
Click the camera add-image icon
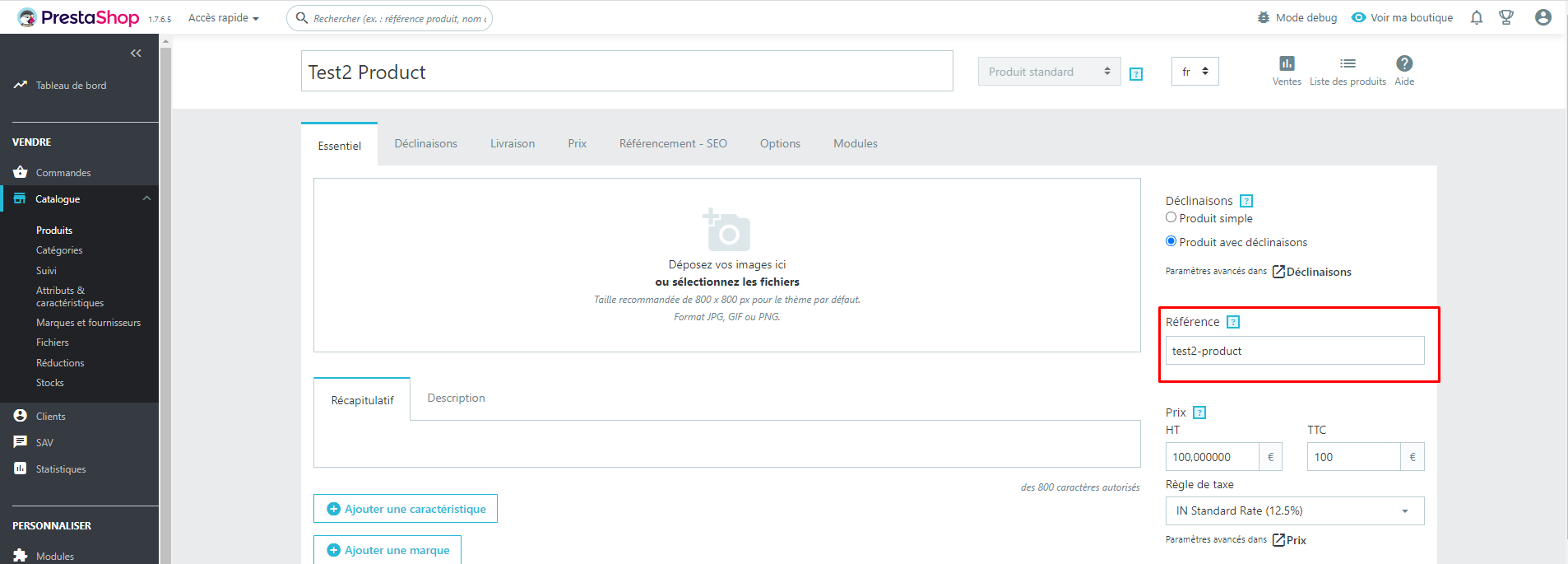[726, 230]
